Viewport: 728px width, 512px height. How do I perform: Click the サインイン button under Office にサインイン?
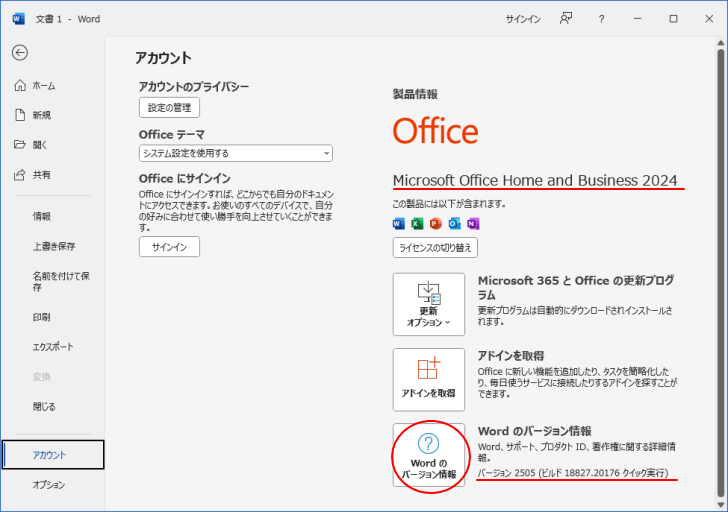[169, 247]
